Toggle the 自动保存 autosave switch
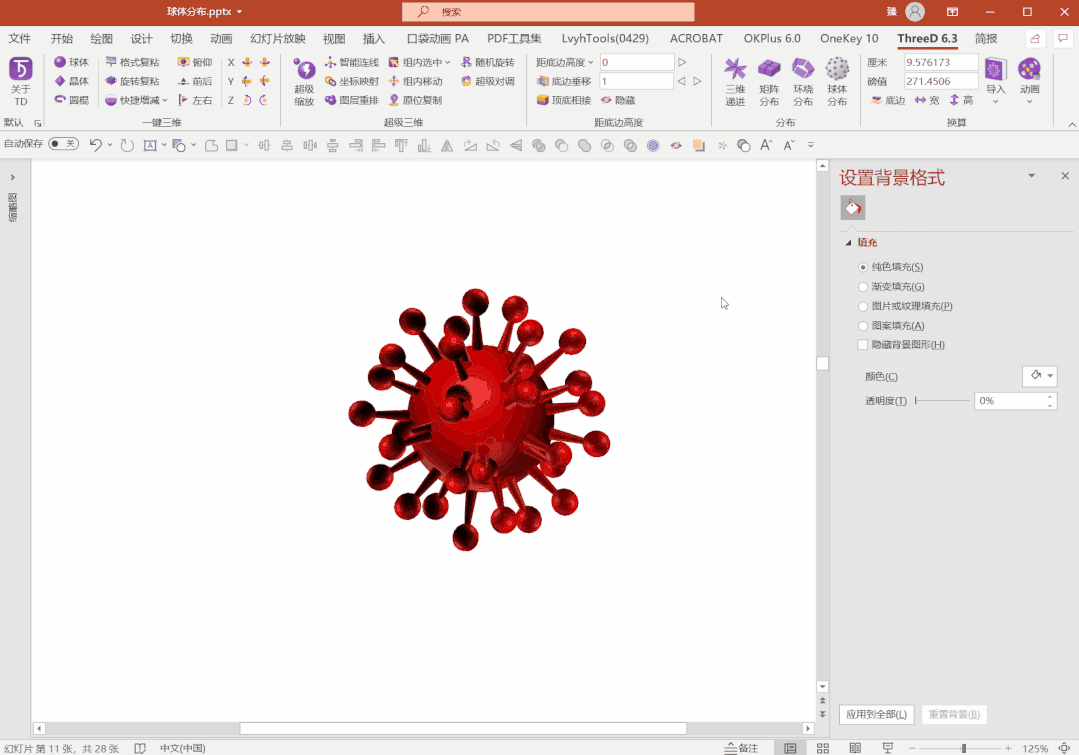 coord(63,143)
